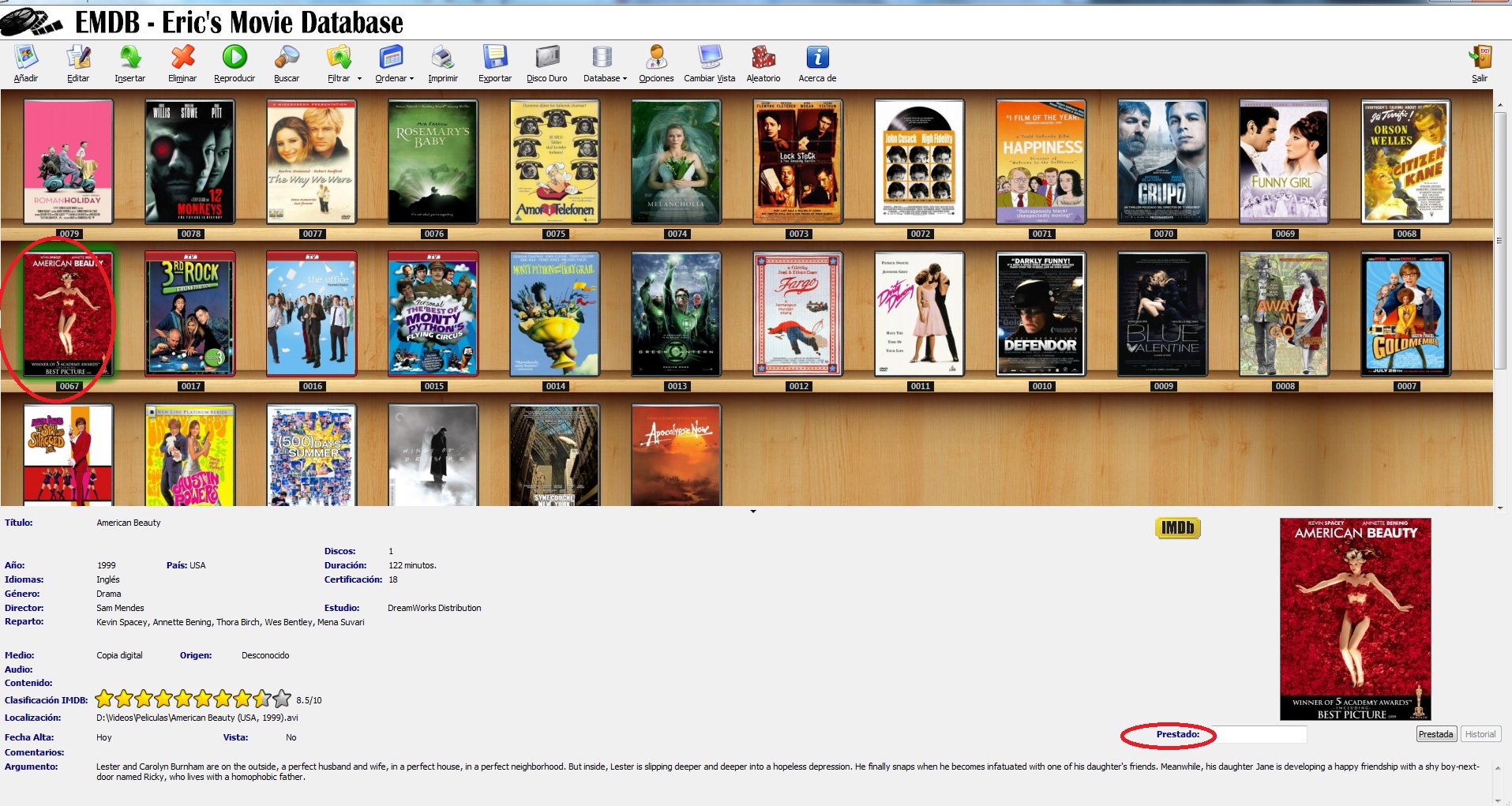Open the yellow IMDb link button
1512x806 pixels.
click(1177, 528)
